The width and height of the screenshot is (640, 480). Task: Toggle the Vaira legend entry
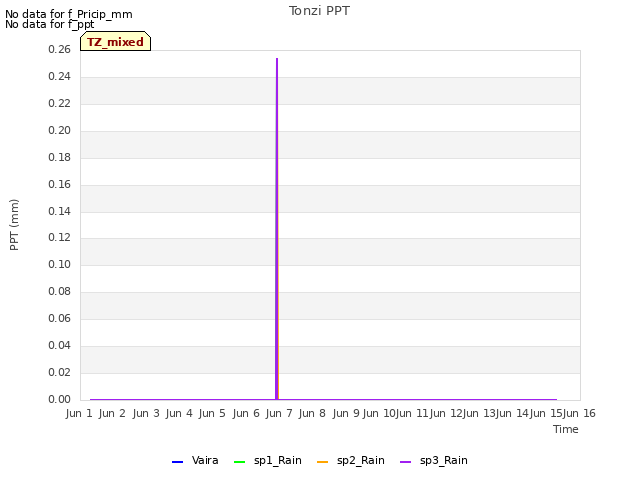coord(195,461)
